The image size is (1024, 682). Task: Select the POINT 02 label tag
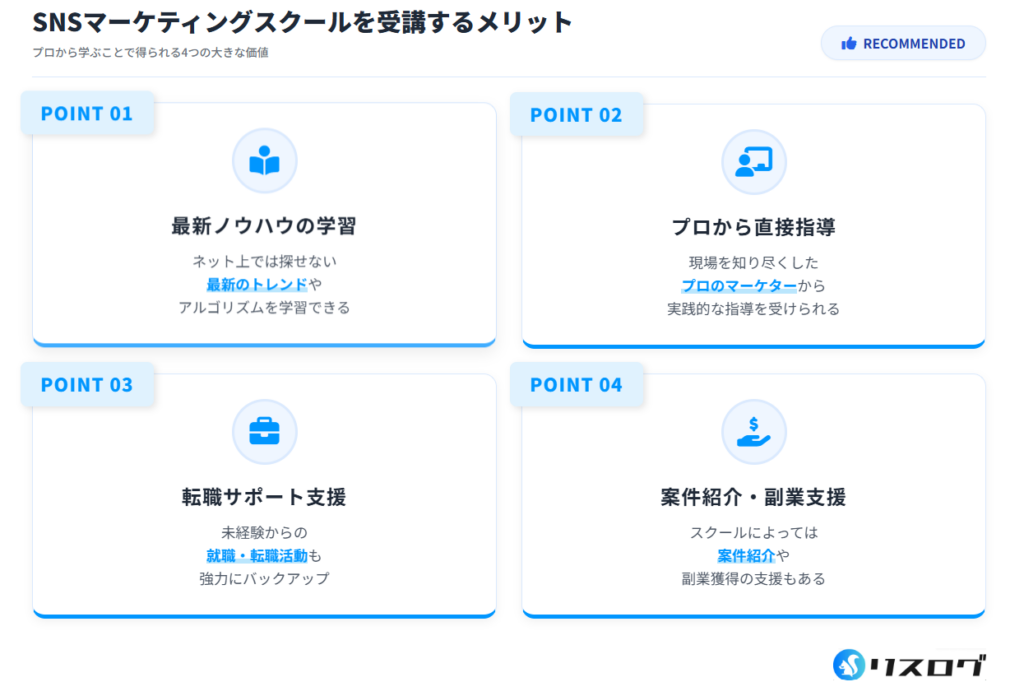(576, 115)
